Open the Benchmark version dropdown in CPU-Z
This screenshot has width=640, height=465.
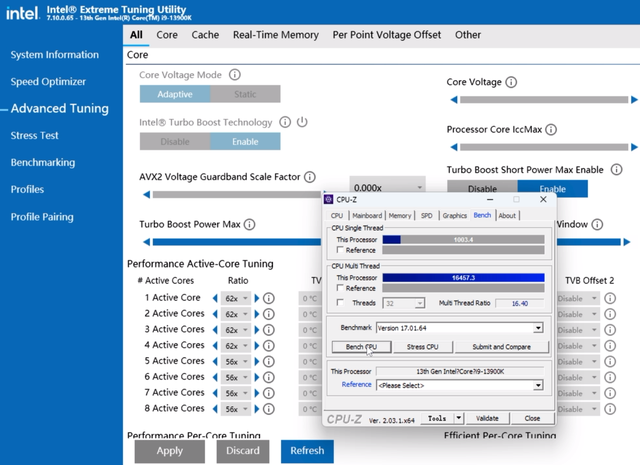pos(537,328)
